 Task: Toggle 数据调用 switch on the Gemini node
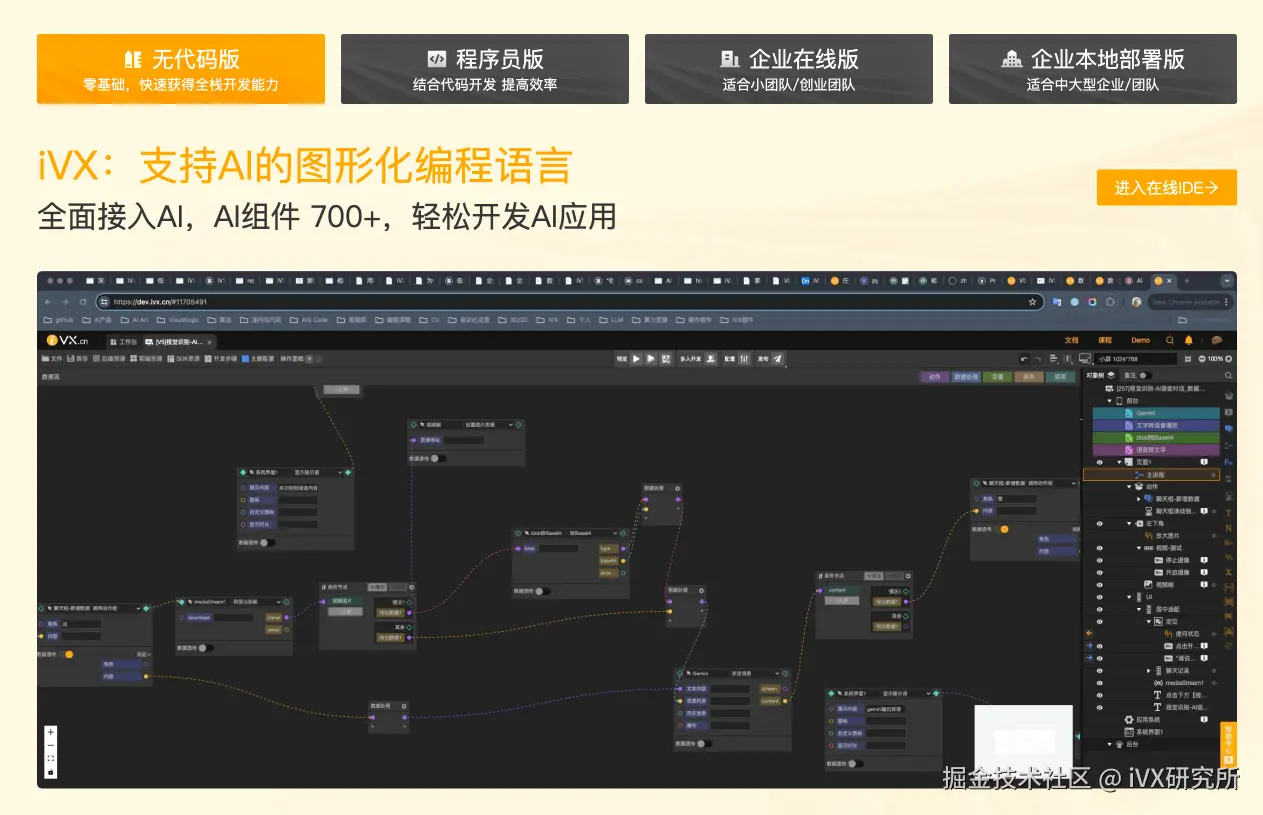point(705,743)
